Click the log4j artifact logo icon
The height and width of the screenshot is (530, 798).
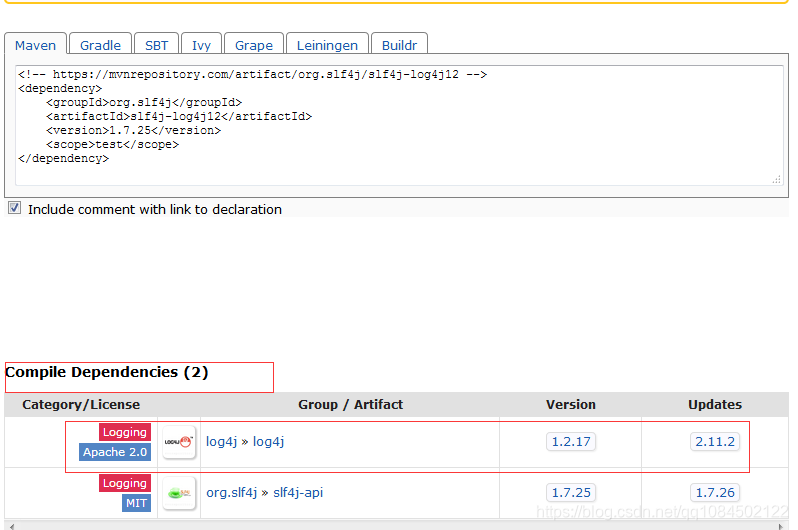pyautogui.click(x=179, y=442)
